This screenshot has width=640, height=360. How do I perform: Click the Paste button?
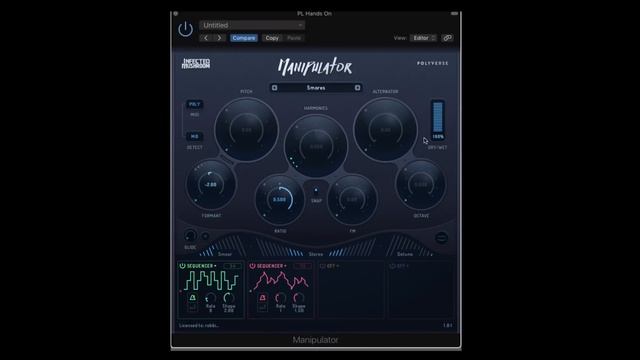(x=294, y=38)
